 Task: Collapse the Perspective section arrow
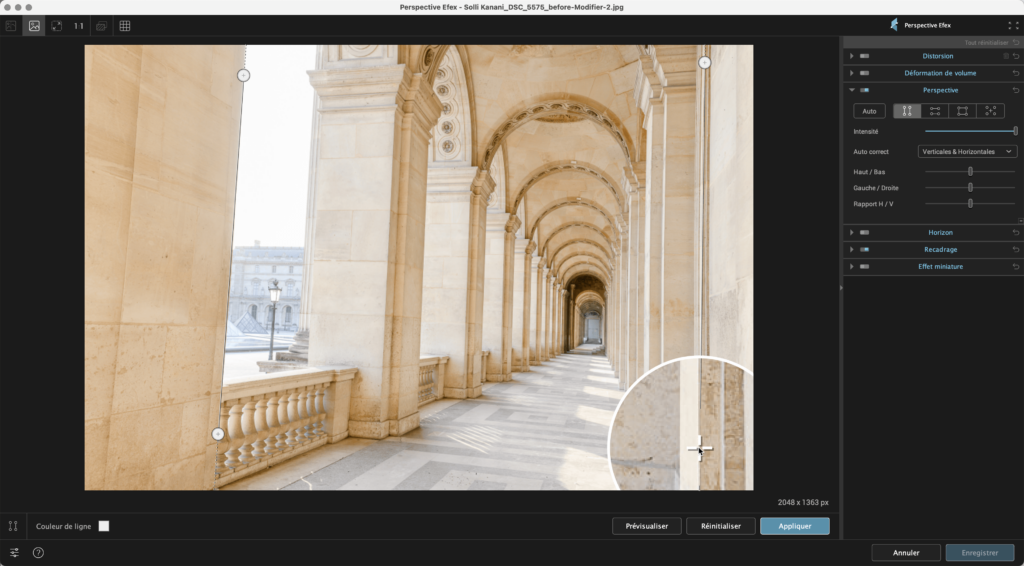click(852, 90)
